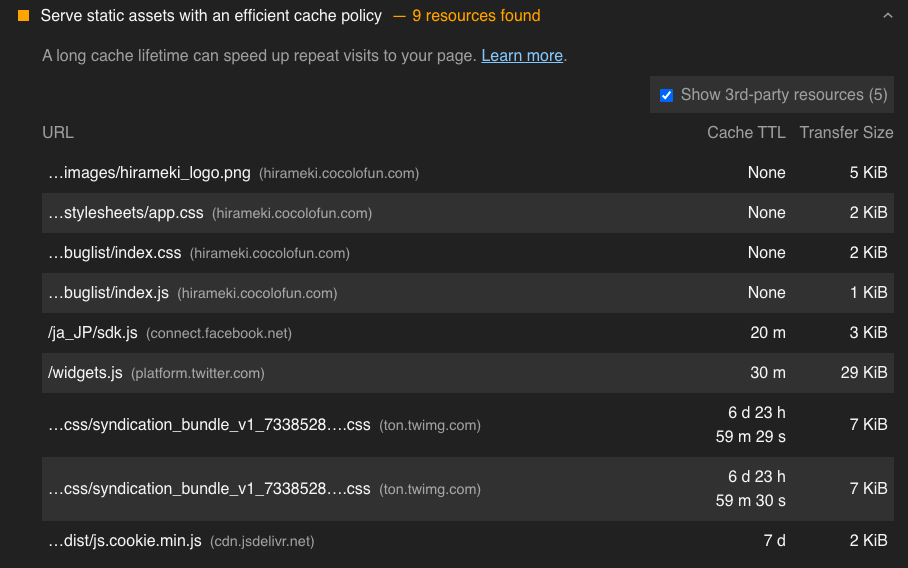The width and height of the screenshot is (908, 568).
Task: Click the Transfer Size column header
Action: point(846,133)
